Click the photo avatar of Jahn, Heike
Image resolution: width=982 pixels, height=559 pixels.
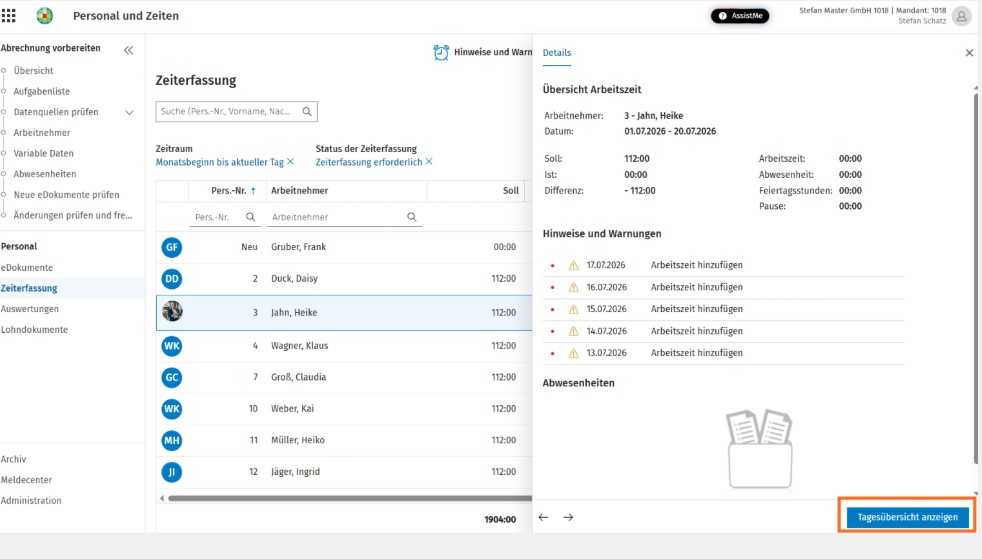(x=172, y=311)
